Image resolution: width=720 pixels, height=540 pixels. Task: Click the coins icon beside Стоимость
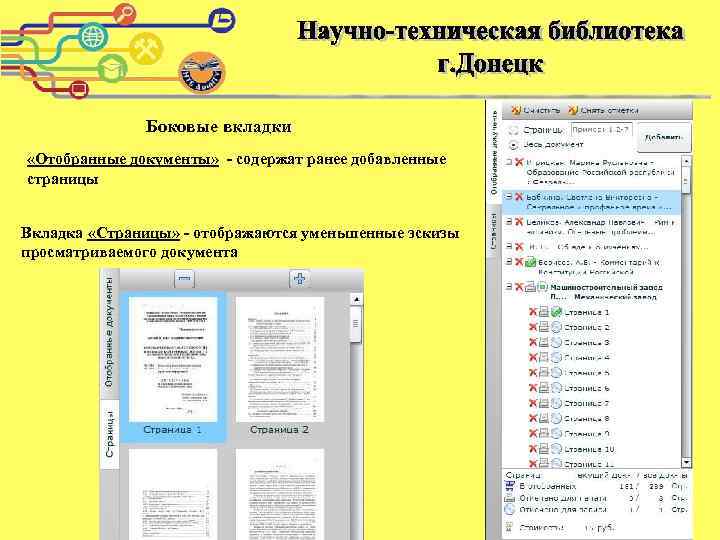pos(509,528)
